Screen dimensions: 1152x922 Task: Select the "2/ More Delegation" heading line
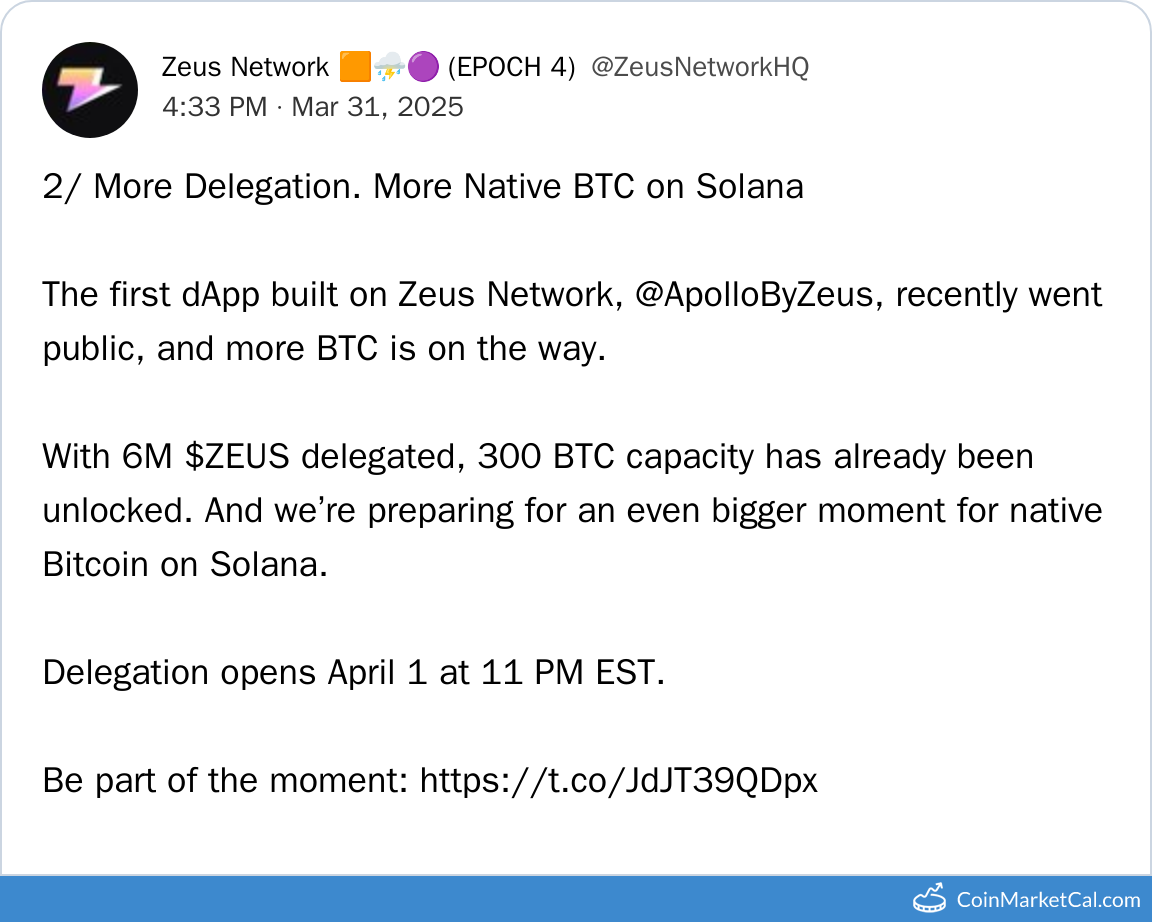click(423, 187)
